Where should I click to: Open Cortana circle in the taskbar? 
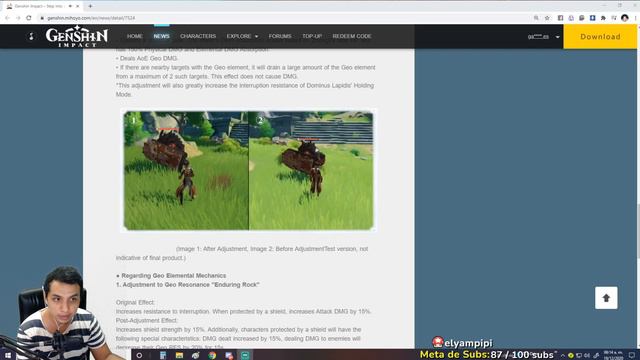139,356
